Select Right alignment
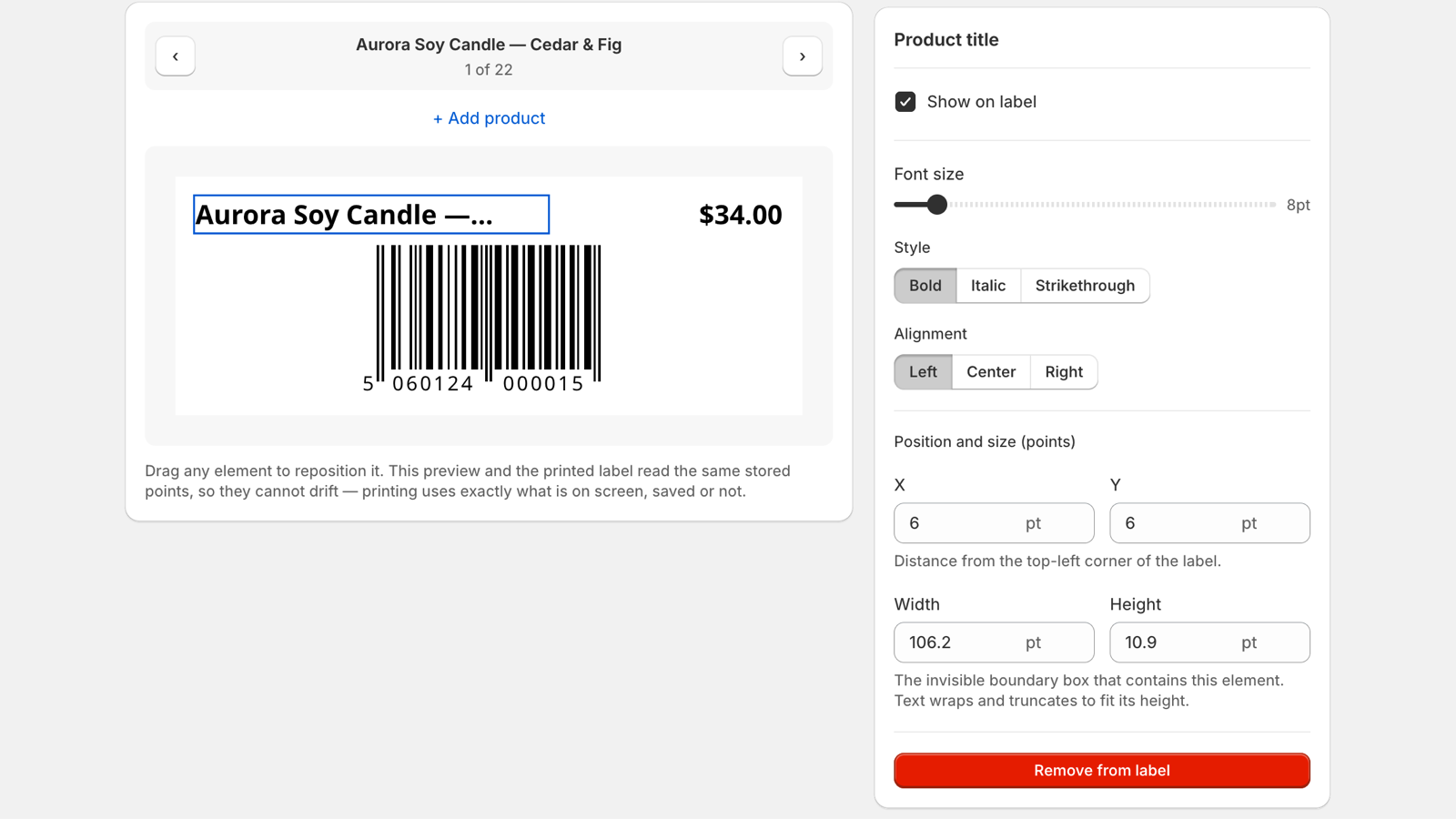 click(1064, 372)
